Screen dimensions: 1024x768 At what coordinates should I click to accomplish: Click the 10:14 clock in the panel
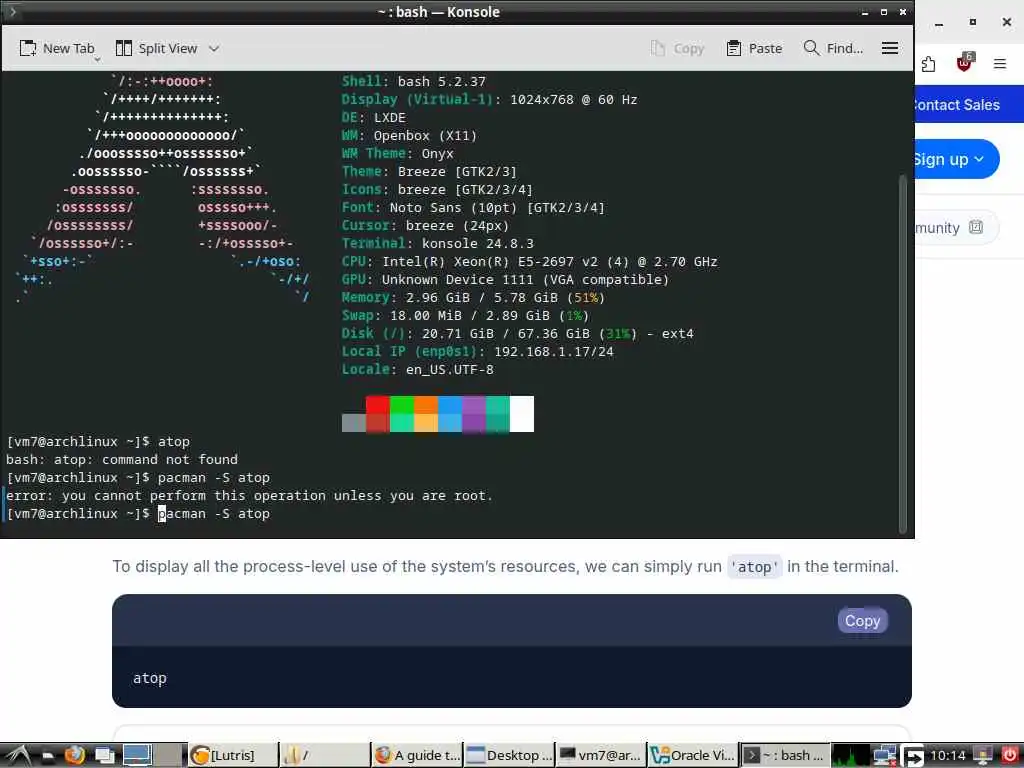point(947,756)
